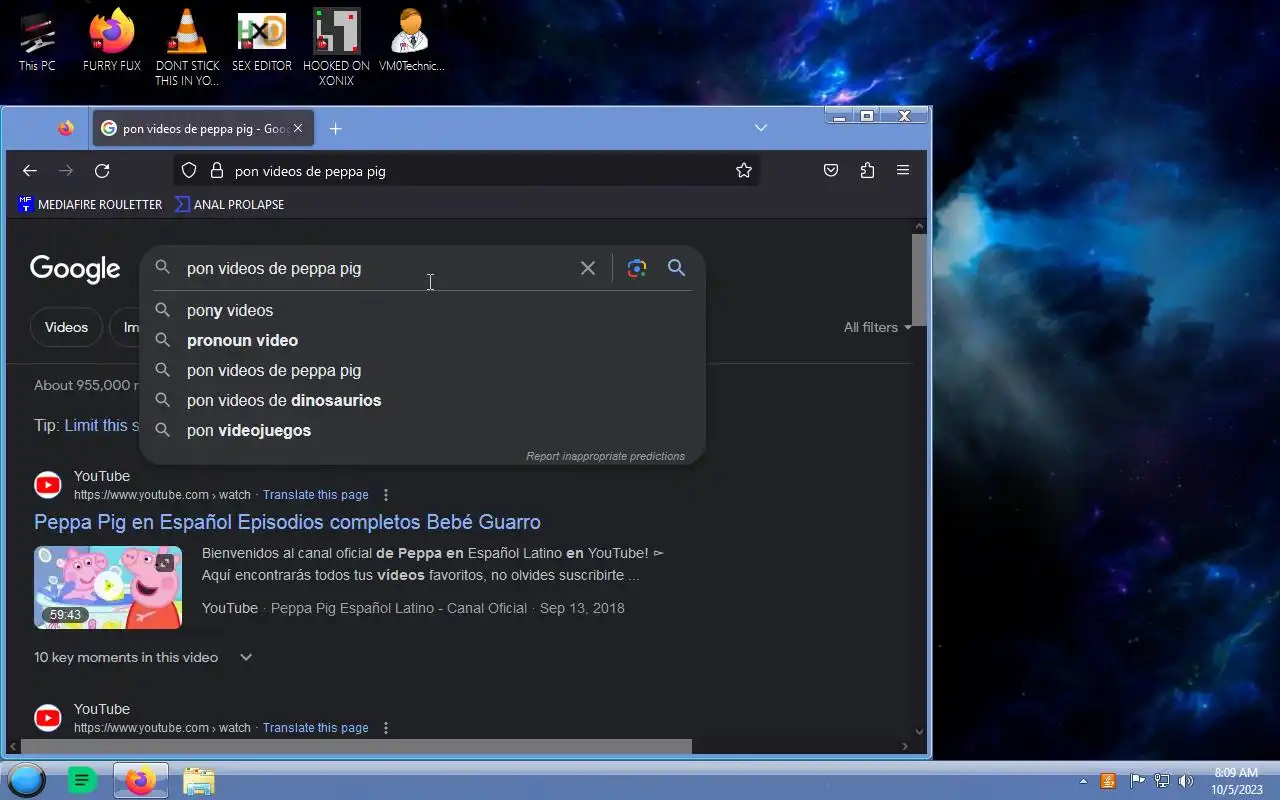Open the Action Center flag tray icon

pyautogui.click(x=1138, y=781)
